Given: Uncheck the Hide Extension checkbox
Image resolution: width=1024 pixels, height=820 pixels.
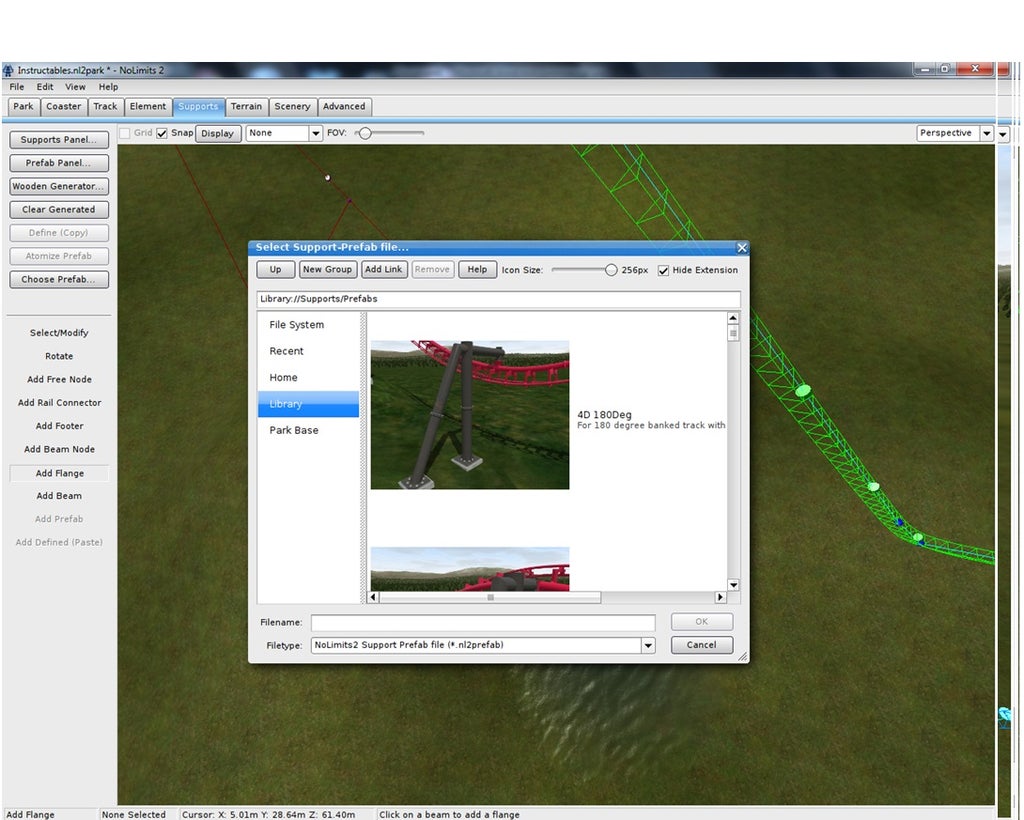Looking at the screenshot, I should point(663,270).
